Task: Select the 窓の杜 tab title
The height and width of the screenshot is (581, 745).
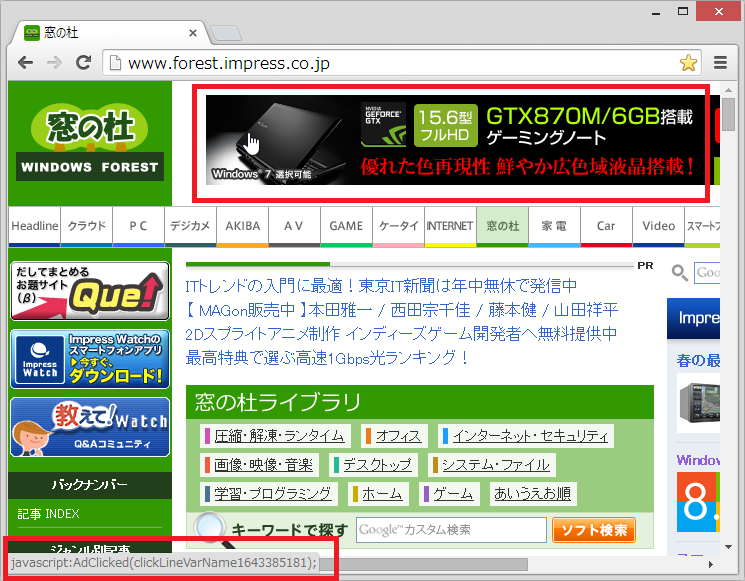Action: (x=61, y=32)
